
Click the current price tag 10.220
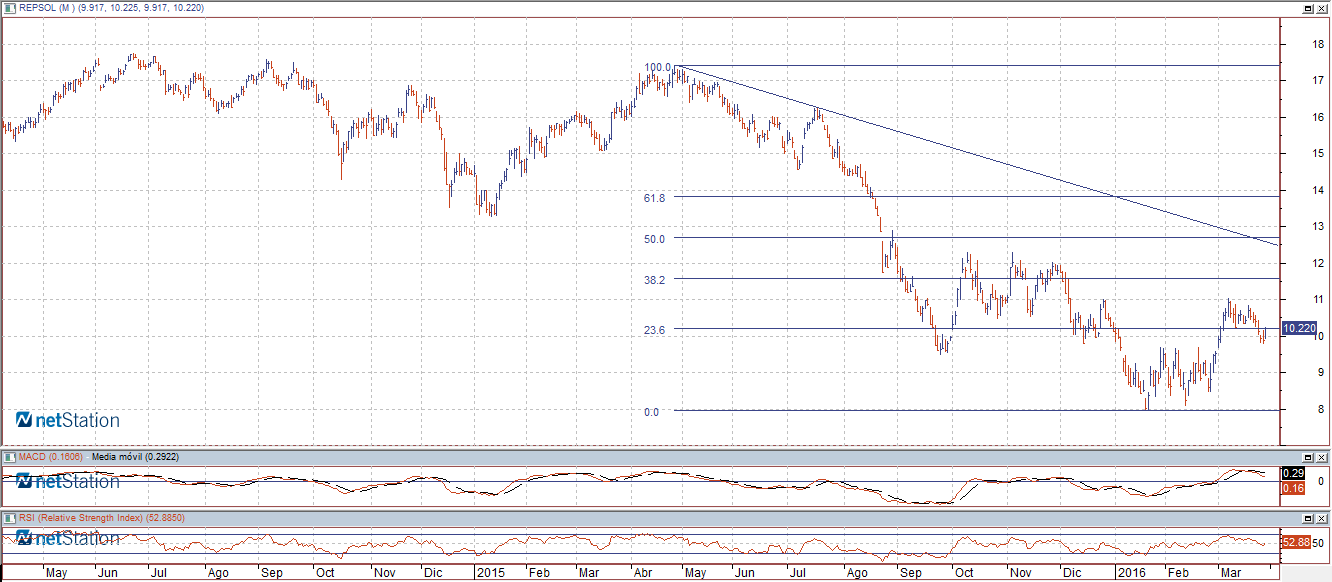pyautogui.click(x=1299, y=328)
